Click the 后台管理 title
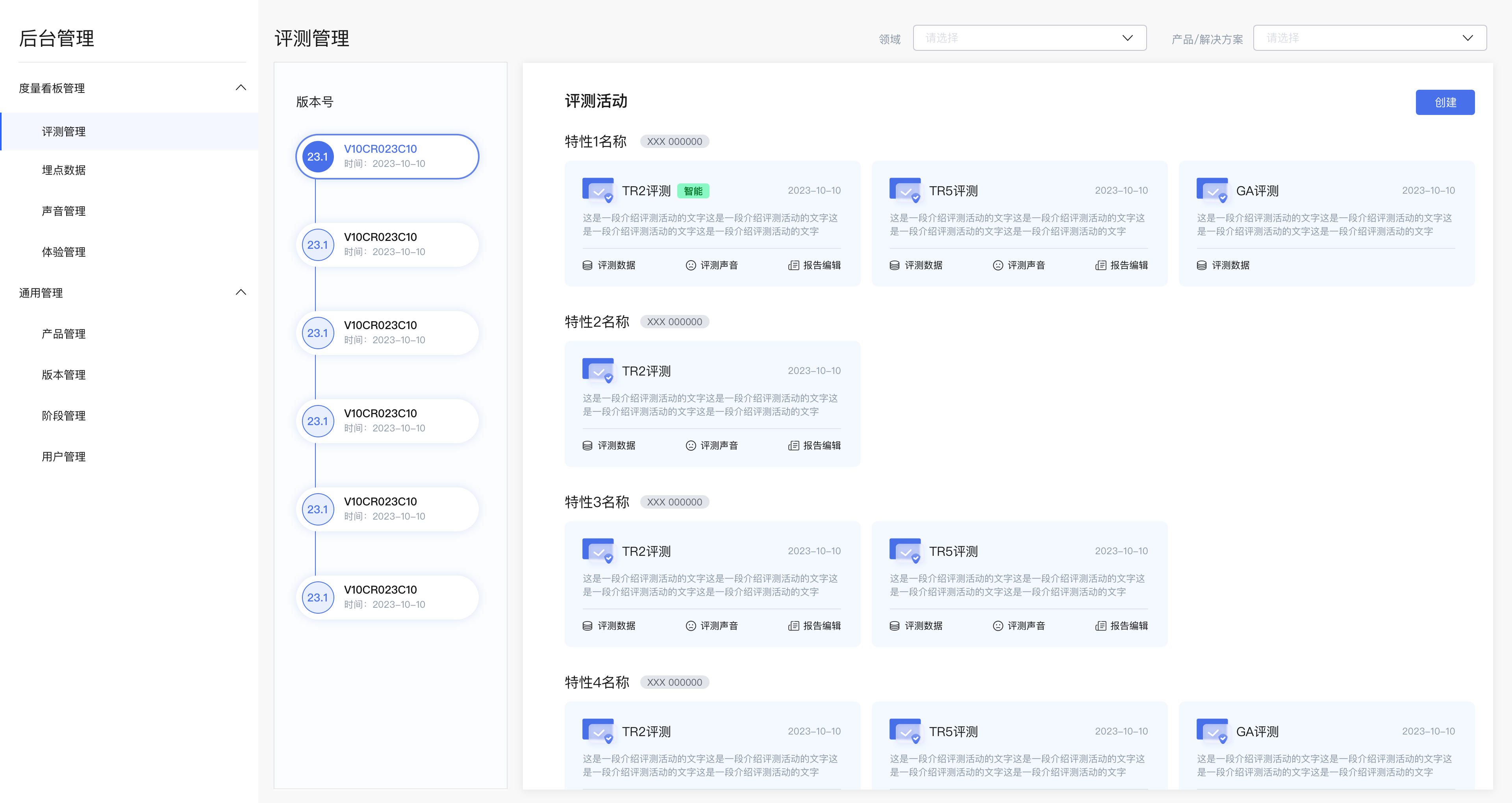This screenshot has width=1512, height=803. pos(56,38)
